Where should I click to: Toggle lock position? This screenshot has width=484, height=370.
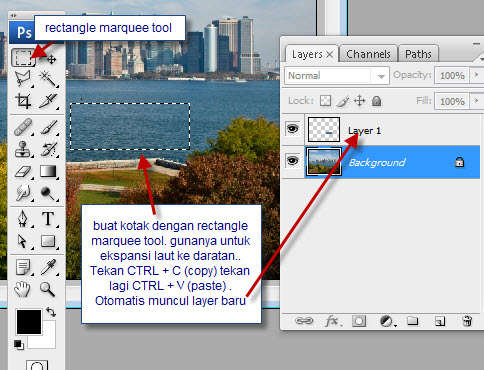[x=360, y=101]
